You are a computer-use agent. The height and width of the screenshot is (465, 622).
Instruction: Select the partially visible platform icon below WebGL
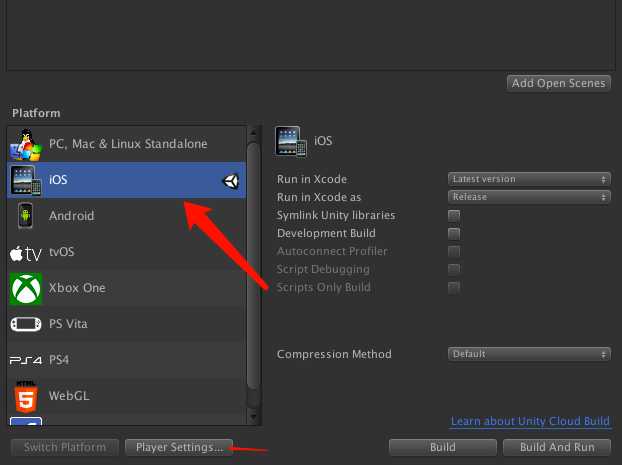pyautogui.click(x=26, y=421)
